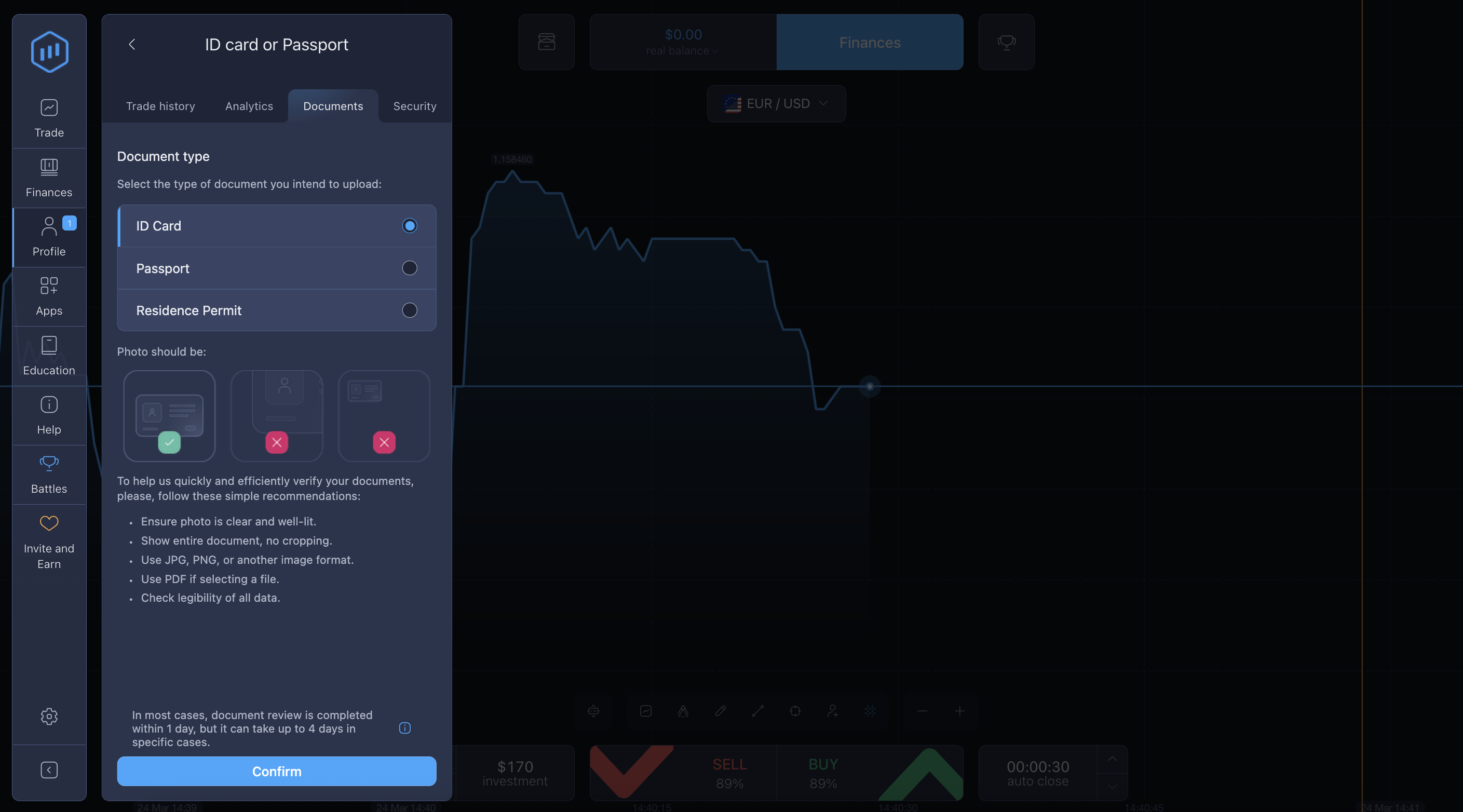This screenshot has width=1463, height=812.
Task: Open the Education sidebar item
Action: 49,356
